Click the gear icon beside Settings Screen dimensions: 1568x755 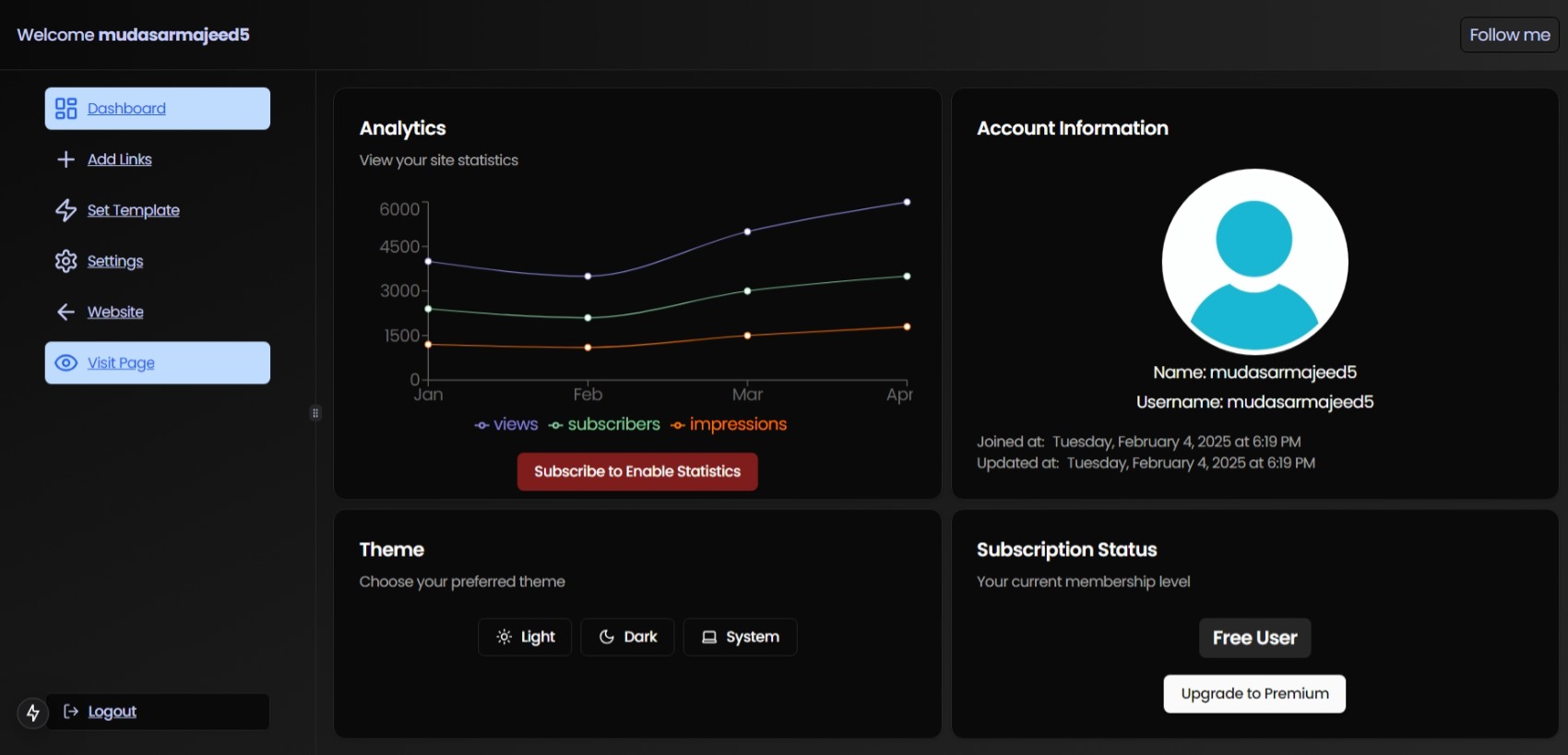[65, 261]
